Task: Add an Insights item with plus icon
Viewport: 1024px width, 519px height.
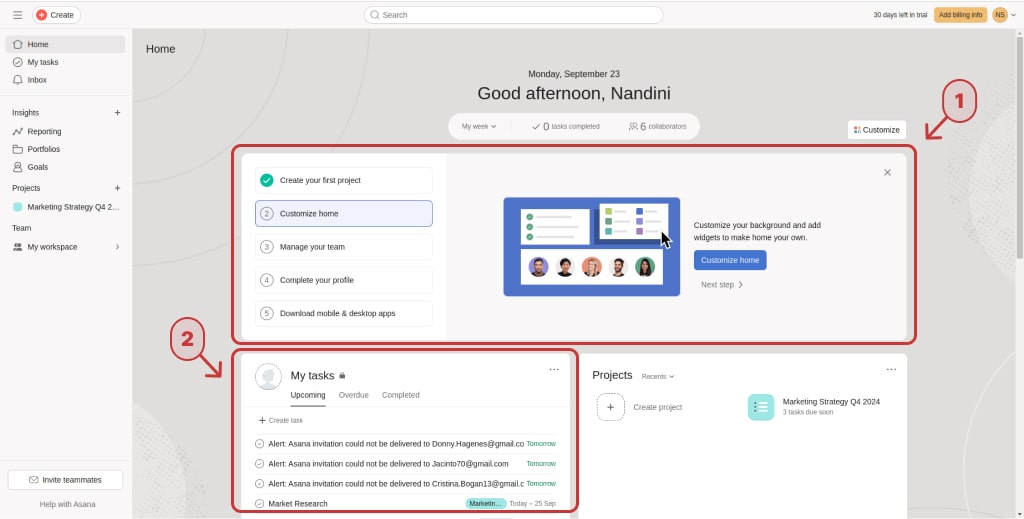Action: click(118, 113)
